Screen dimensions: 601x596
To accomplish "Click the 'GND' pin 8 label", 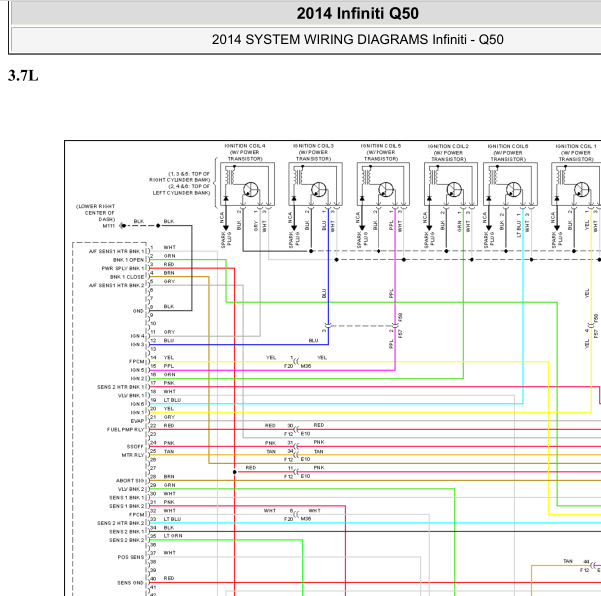I will point(138,311).
